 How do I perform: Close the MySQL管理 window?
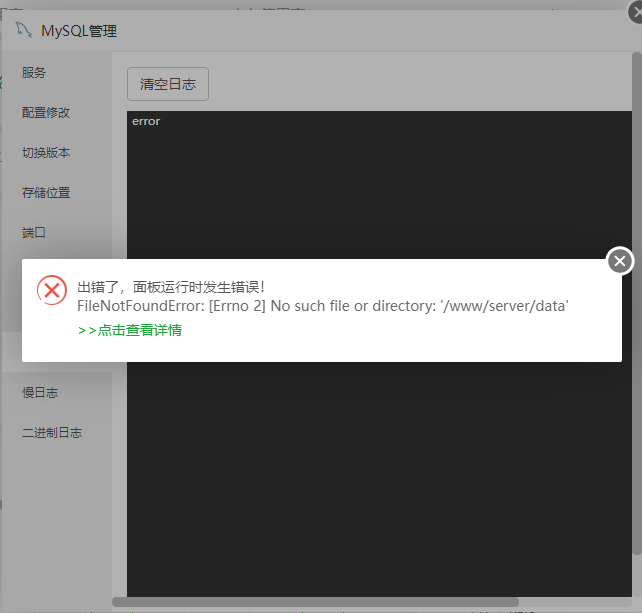tap(636, 12)
